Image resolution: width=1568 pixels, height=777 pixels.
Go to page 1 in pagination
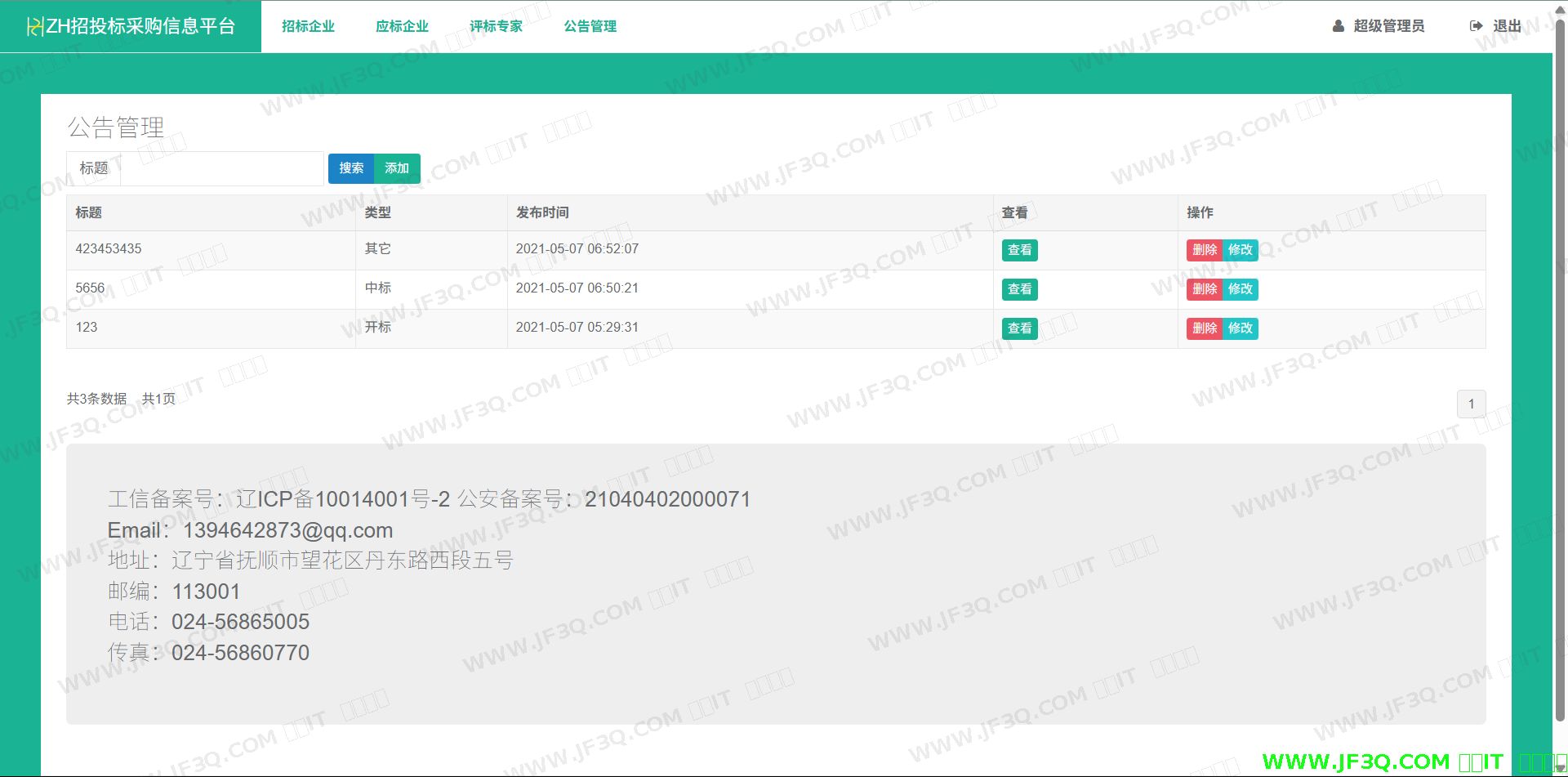pyautogui.click(x=1471, y=404)
